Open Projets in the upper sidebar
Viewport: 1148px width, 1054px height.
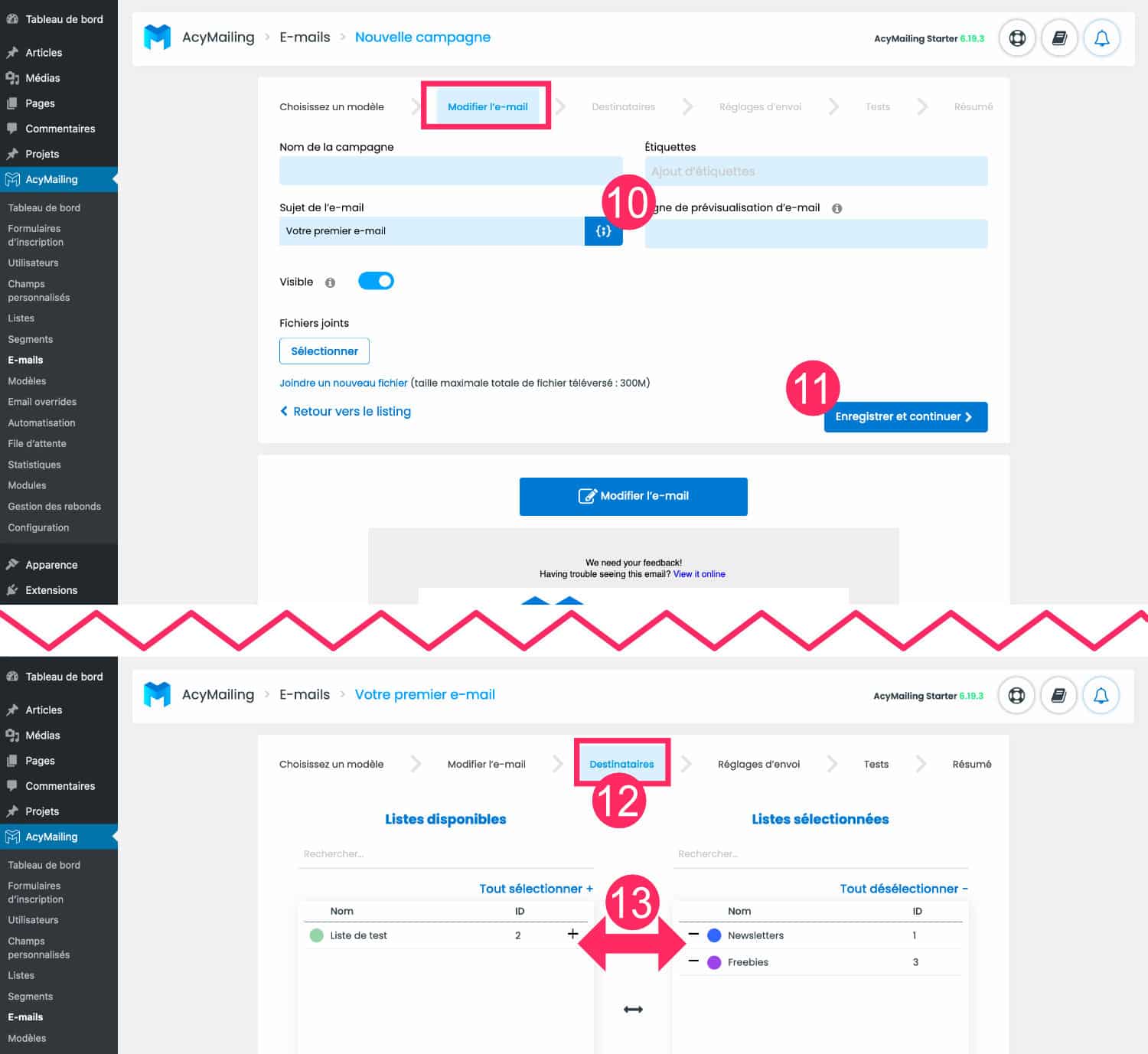[x=42, y=154]
